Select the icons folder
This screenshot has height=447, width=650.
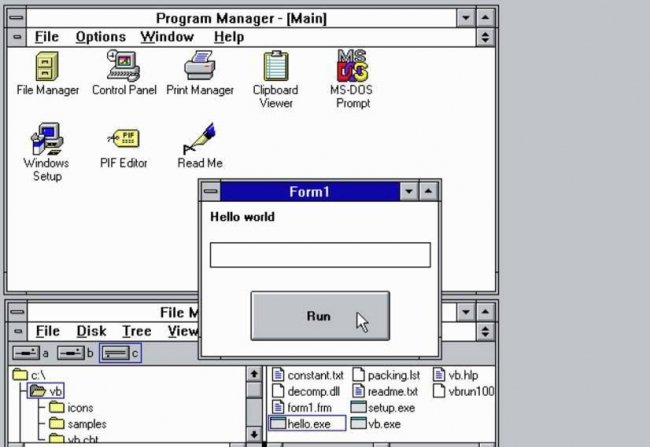(x=71, y=408)
